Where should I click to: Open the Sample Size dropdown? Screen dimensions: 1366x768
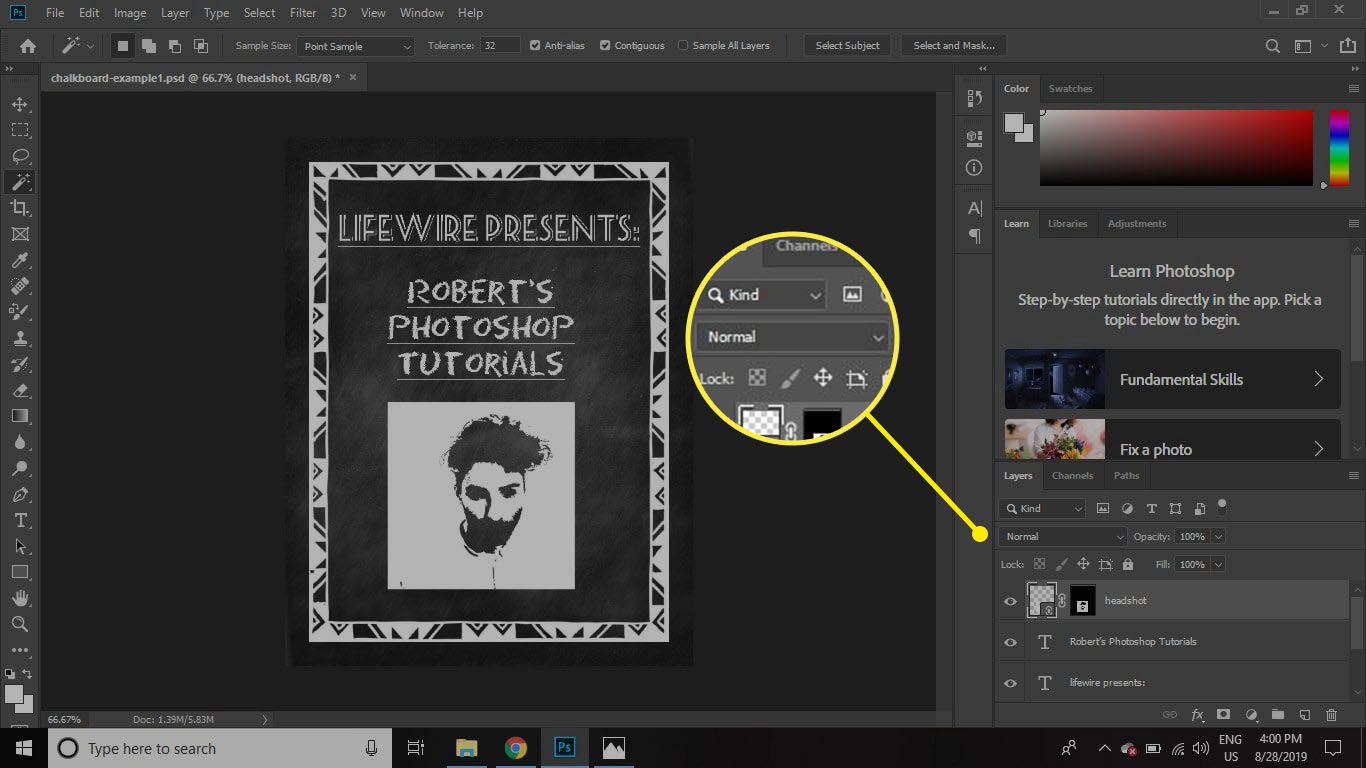[x=356, y=46]
